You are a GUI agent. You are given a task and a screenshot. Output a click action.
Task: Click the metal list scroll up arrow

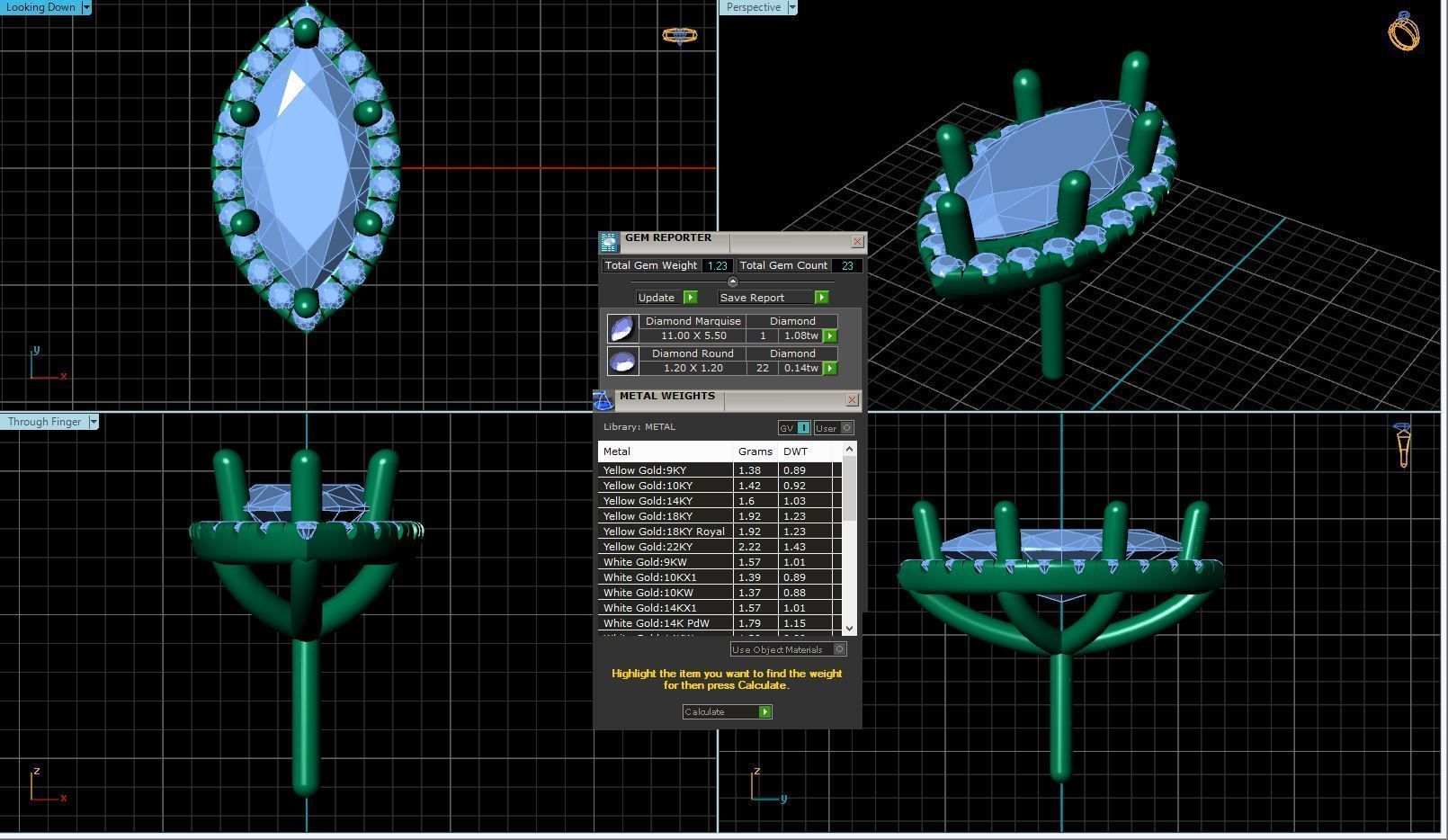coord(850,449)
